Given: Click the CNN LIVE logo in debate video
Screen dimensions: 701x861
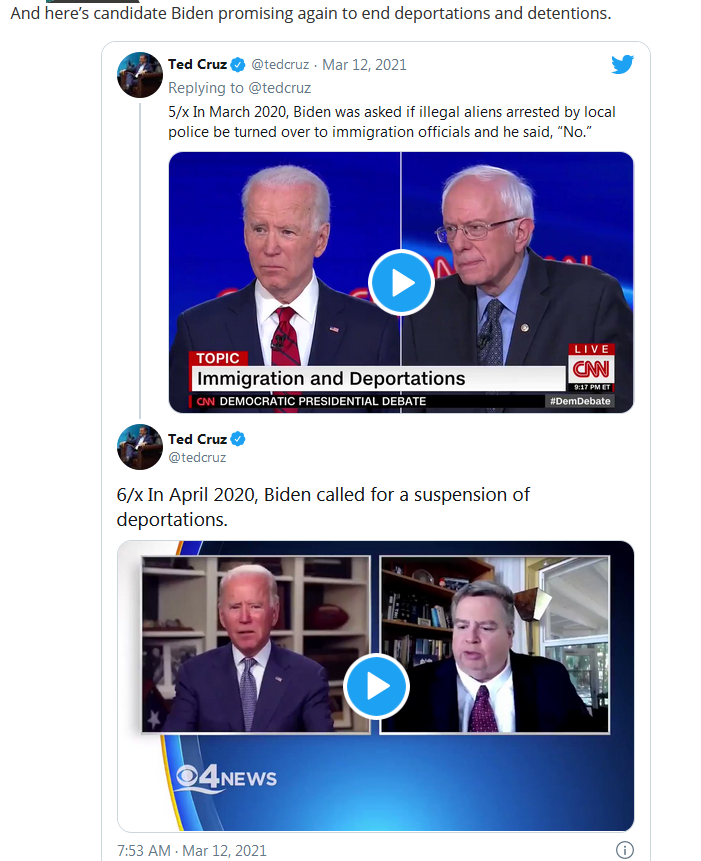Looking at the screenshot, I should tap(591, 366).
